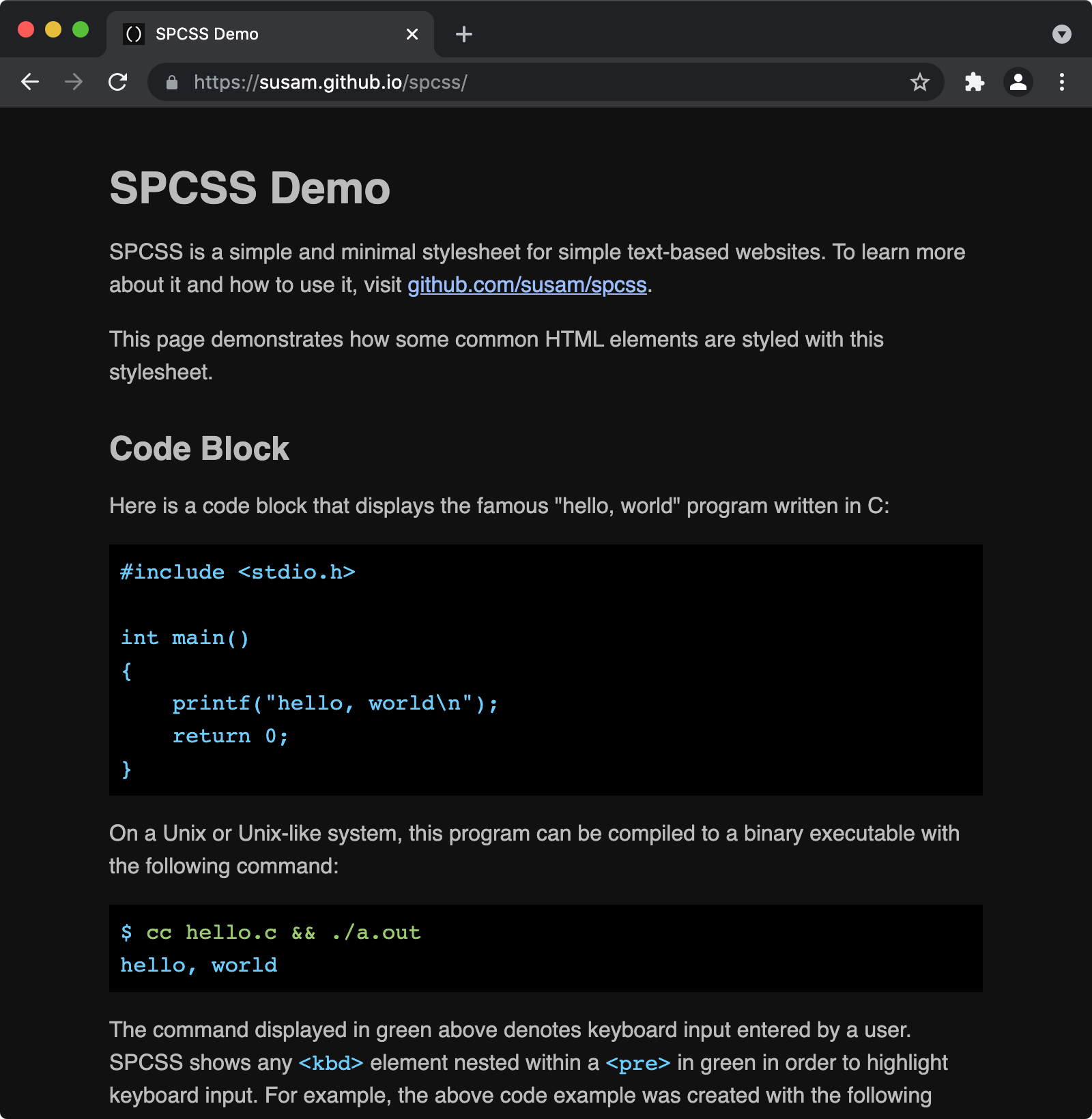
Task: Click the red close window button
Action: point(26,30)
